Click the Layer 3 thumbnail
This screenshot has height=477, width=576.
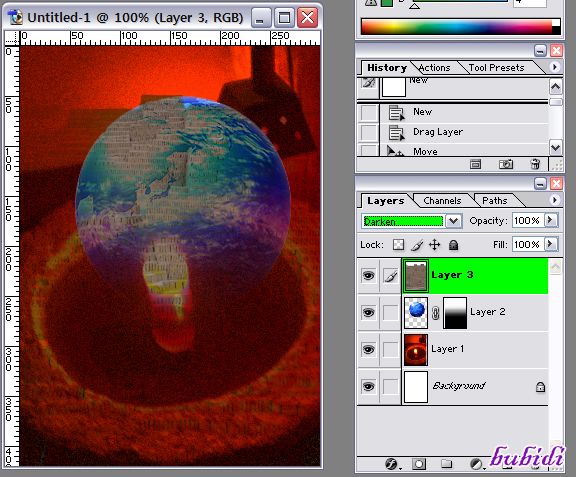[416, 276]
